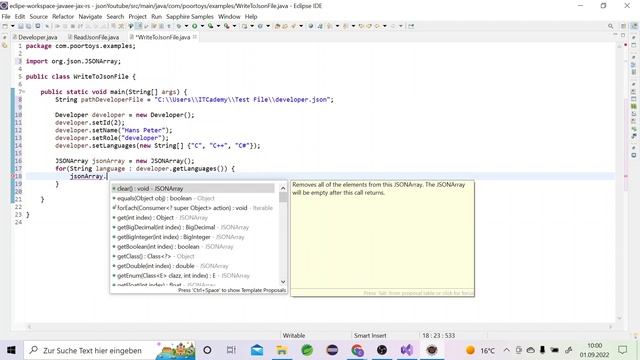This screenshot has width=640, height=360.
Task: Open the New file dropdown arrow
Action: (x=13, y=26)
